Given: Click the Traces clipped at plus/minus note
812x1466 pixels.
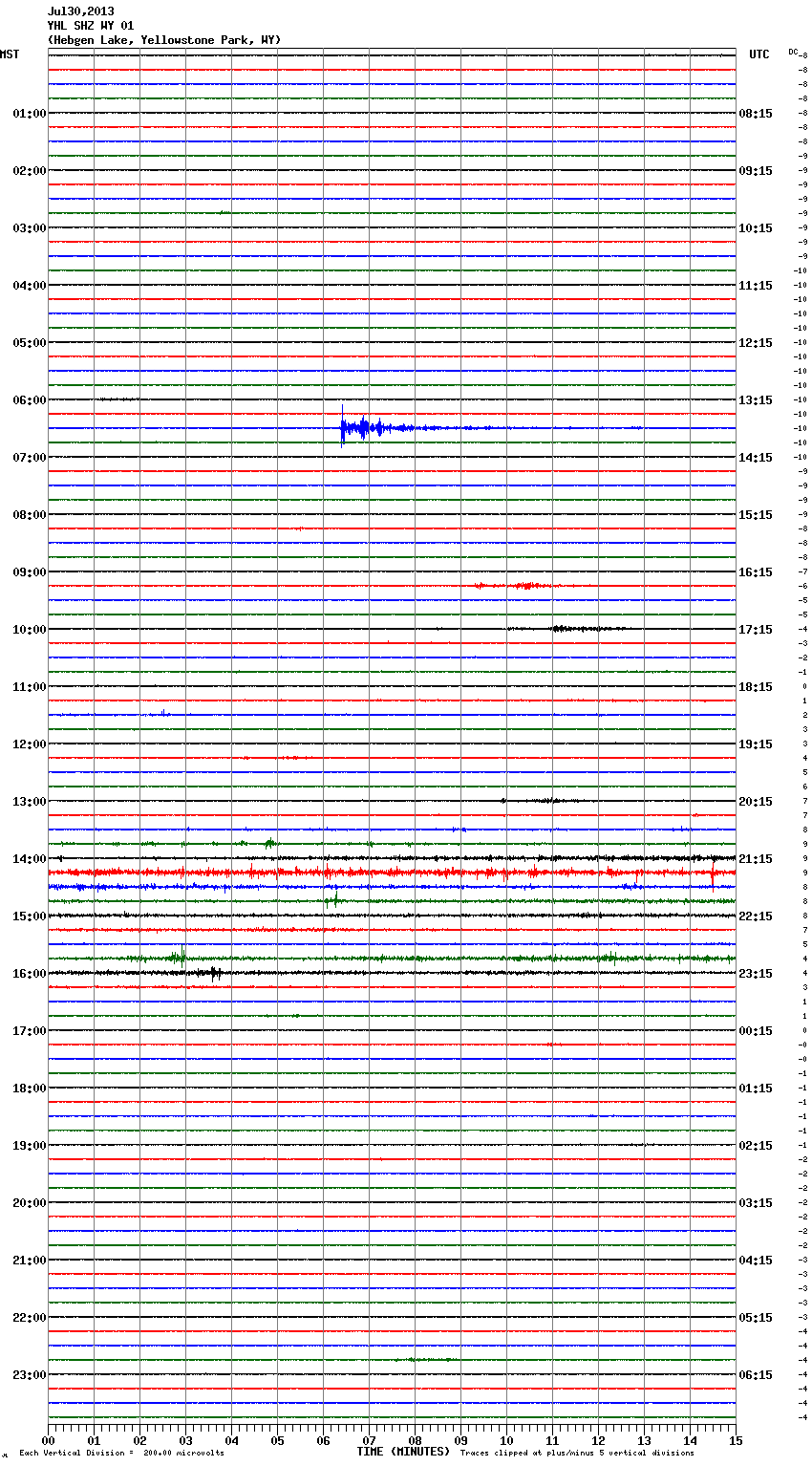Looking at the screenshot, I should tap(577, 1454).
